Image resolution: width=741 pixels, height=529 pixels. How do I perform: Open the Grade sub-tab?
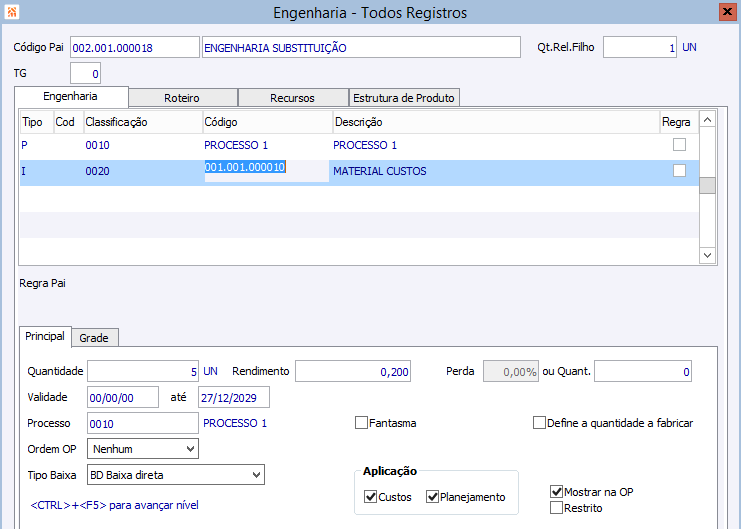[x=94, y=338]
